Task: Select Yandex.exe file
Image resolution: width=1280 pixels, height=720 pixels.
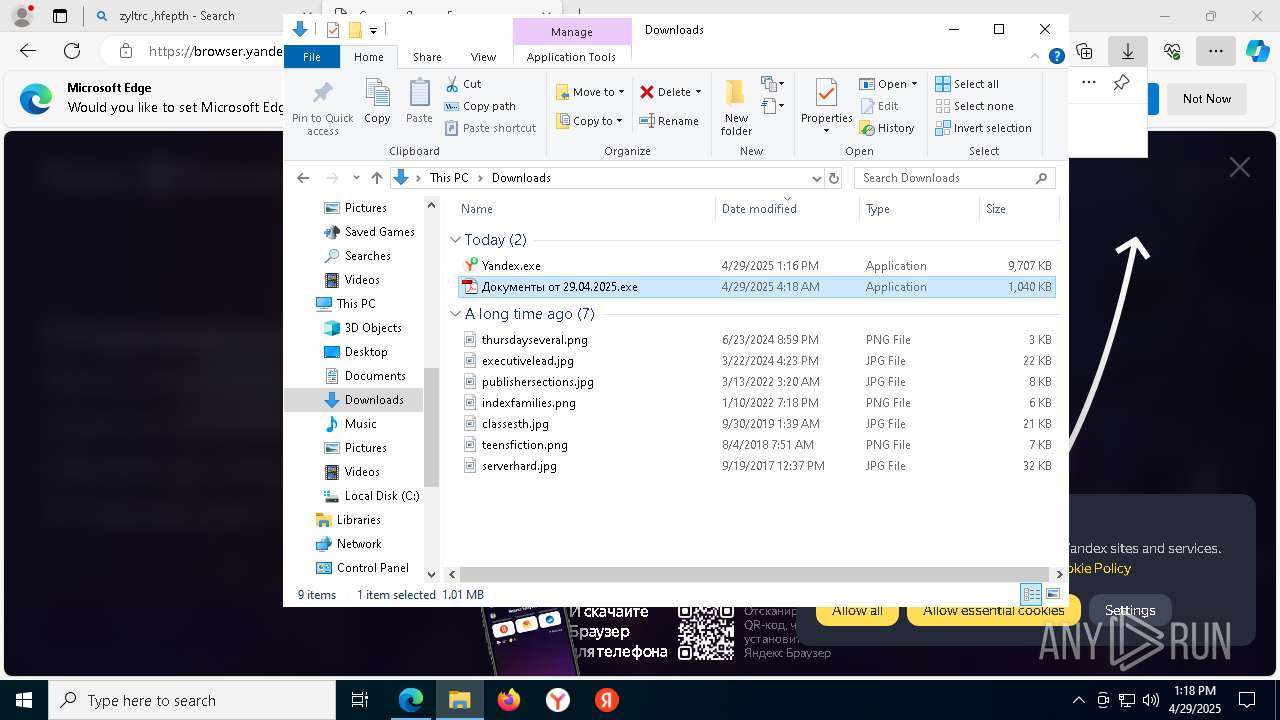Action: click(756, 266)
